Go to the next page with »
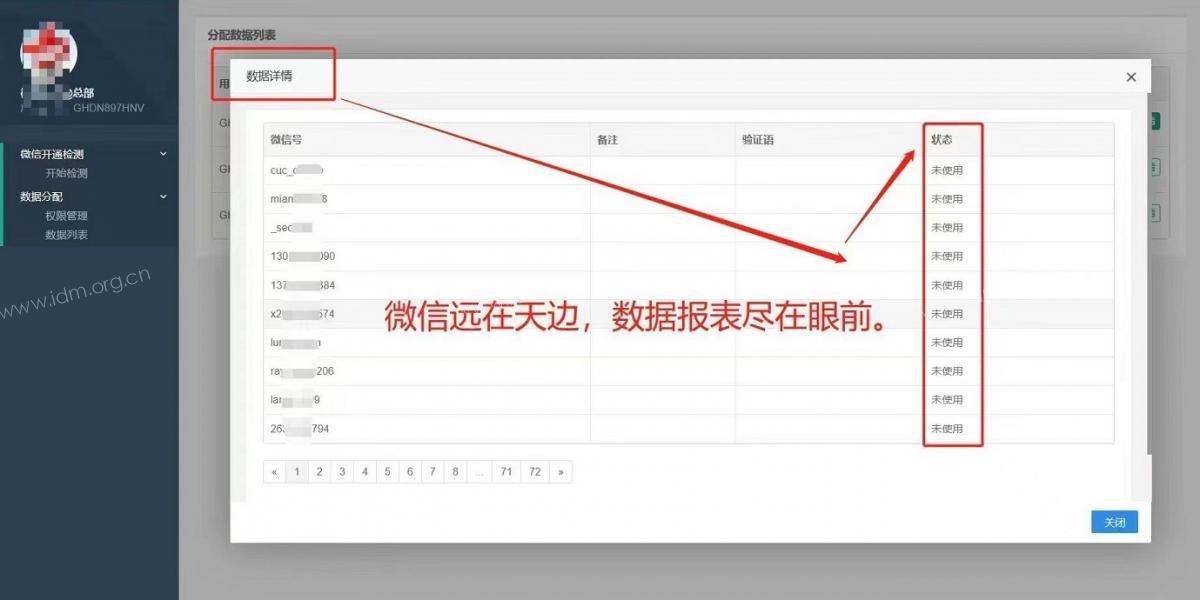 561,472
